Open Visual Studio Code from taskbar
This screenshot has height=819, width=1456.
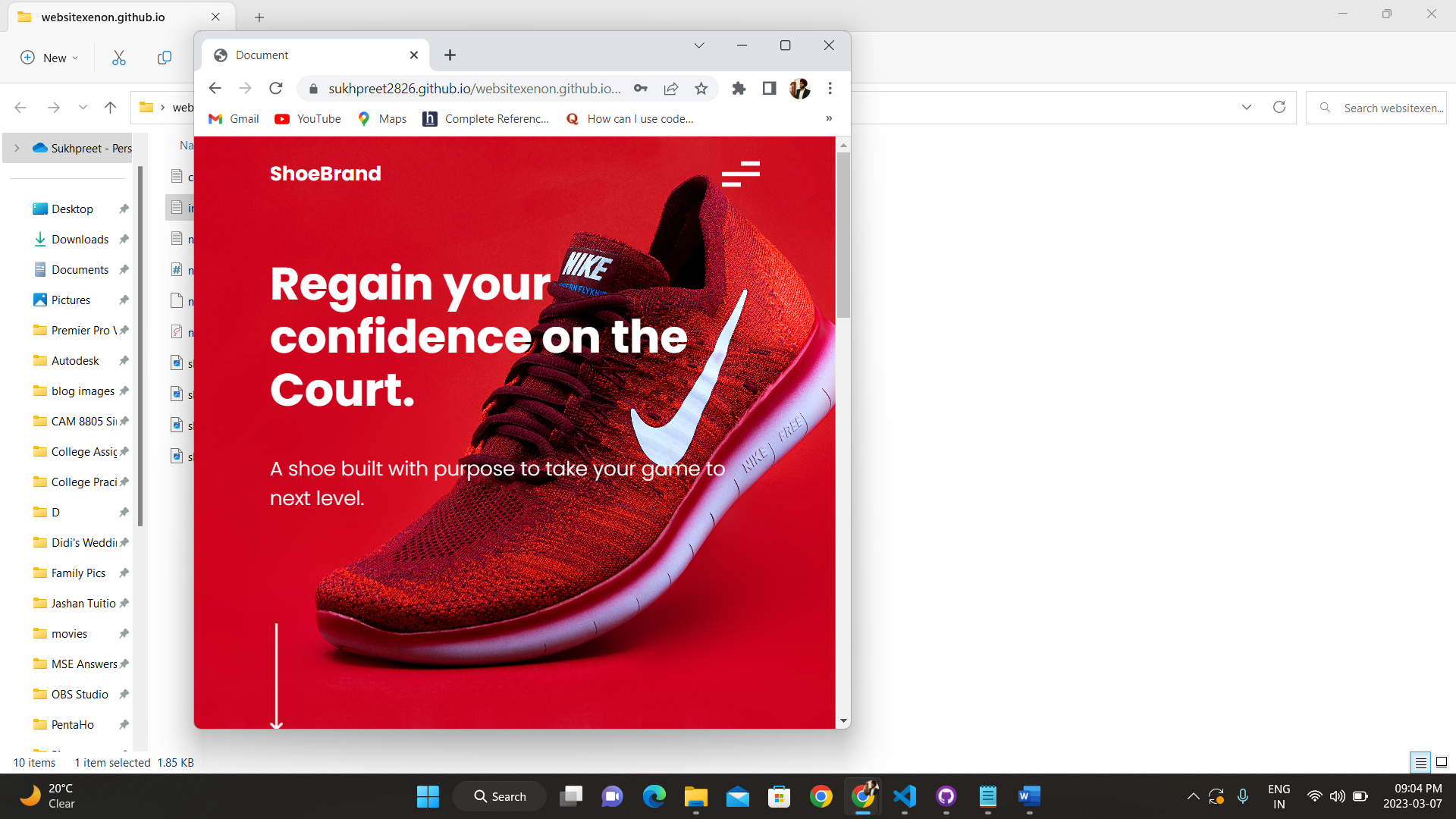(905, 796)
